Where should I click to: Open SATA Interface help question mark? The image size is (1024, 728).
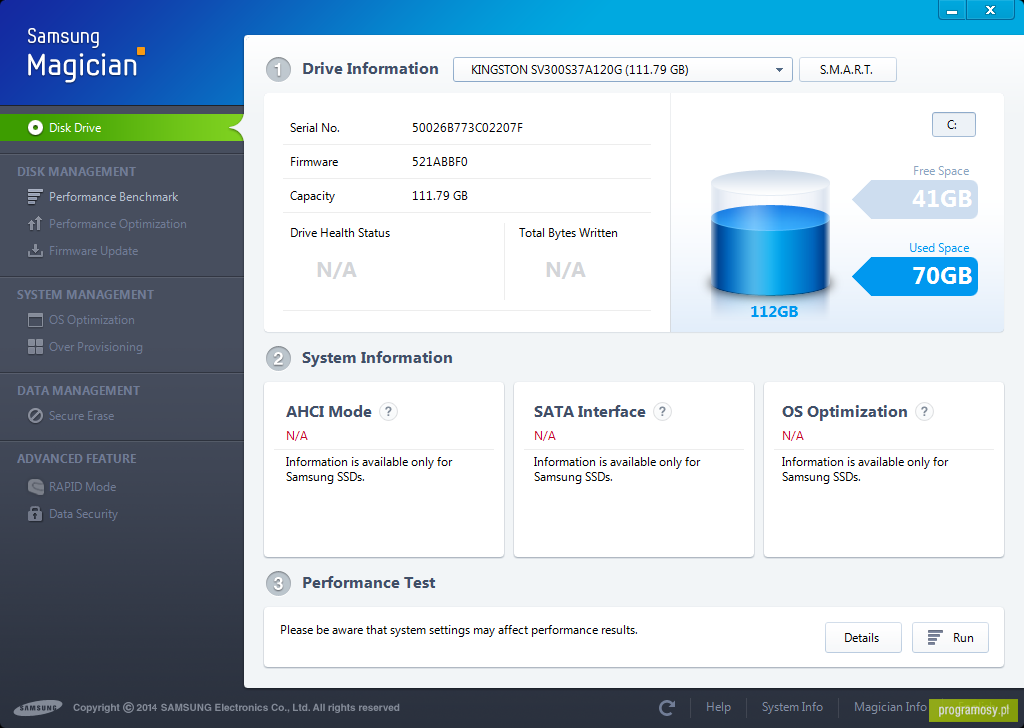pos(662,411)
